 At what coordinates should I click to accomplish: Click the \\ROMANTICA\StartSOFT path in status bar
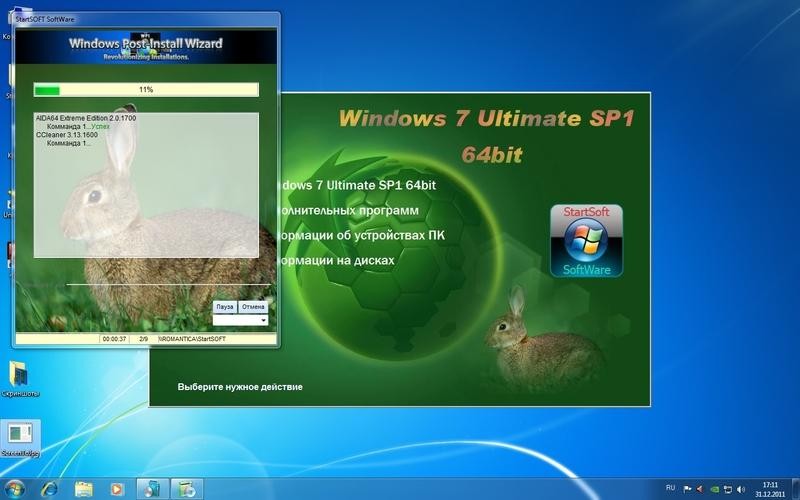(x=192, y=339)
